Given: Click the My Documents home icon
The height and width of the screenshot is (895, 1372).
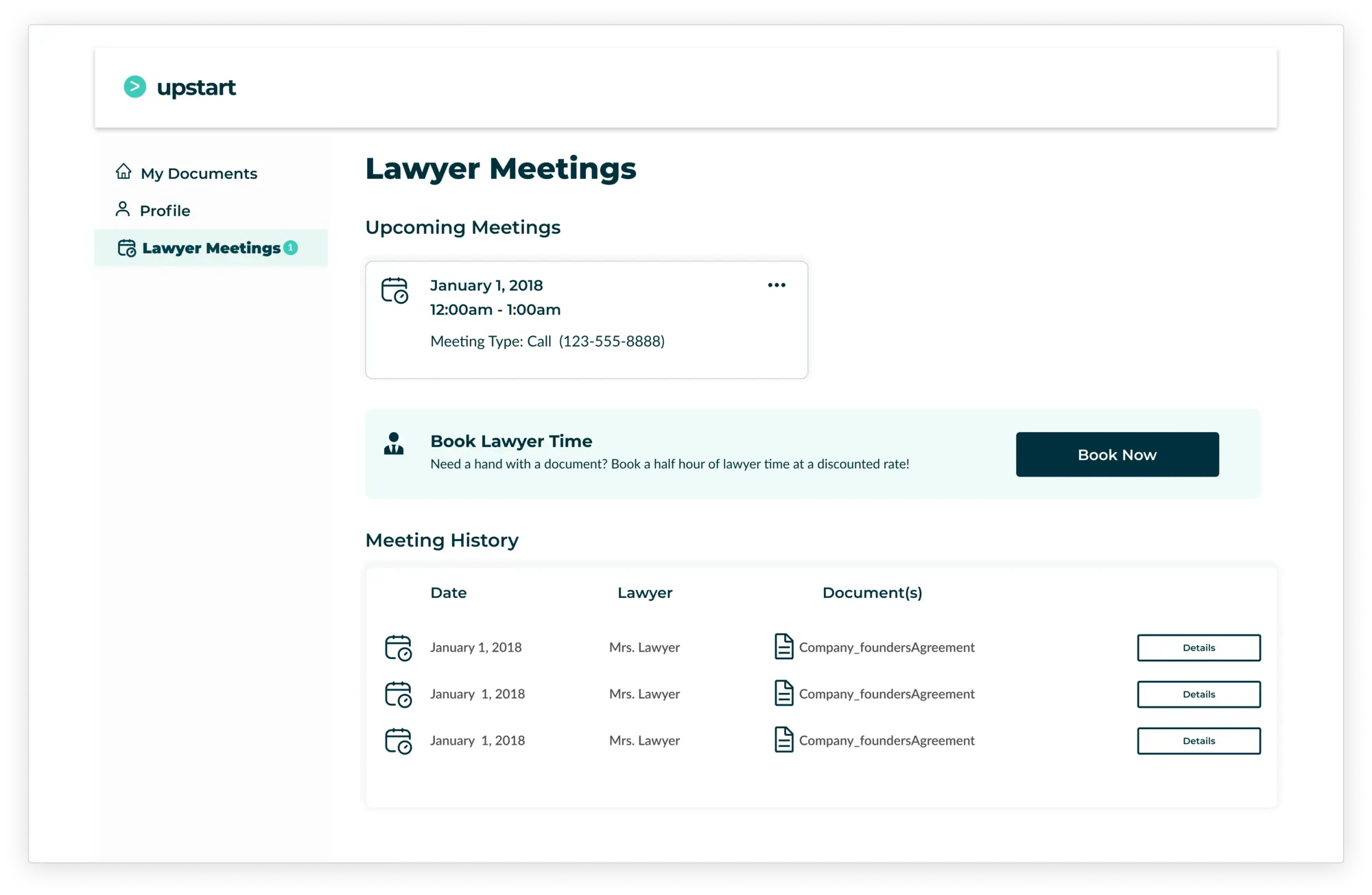Looking at the screenshot, I should (123, 171).
